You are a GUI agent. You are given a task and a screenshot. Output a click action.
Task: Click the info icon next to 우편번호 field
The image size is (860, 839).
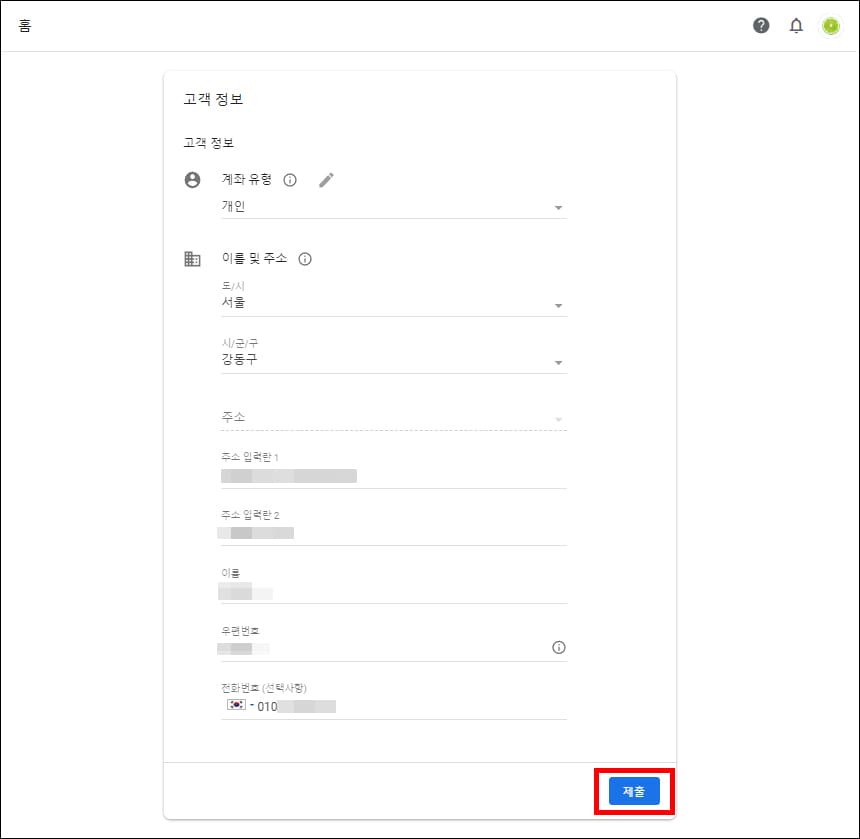coord(561,647)
